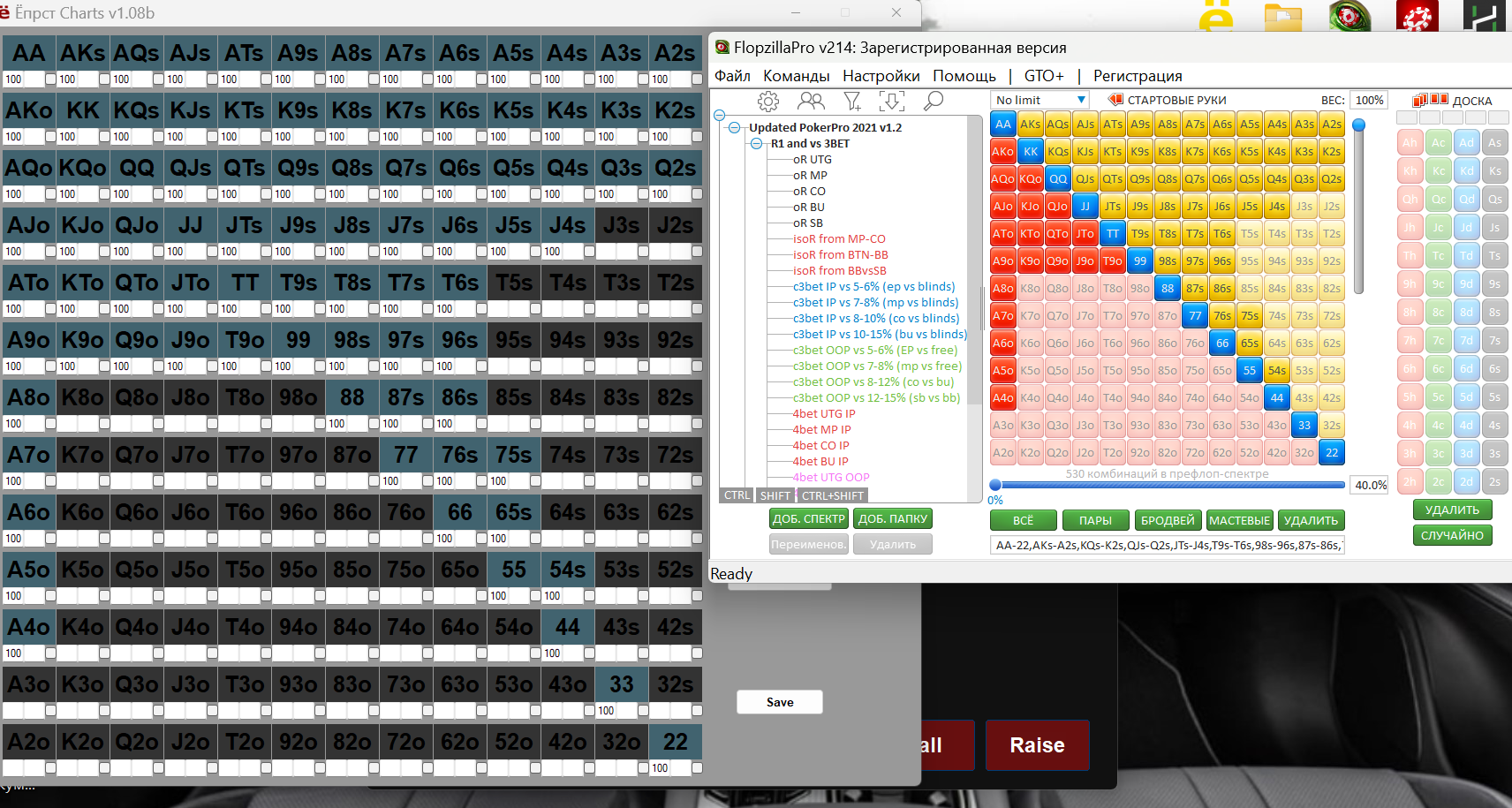Open the folder desktop icon
This screenshot has width=1512, height=808.
1283,16
